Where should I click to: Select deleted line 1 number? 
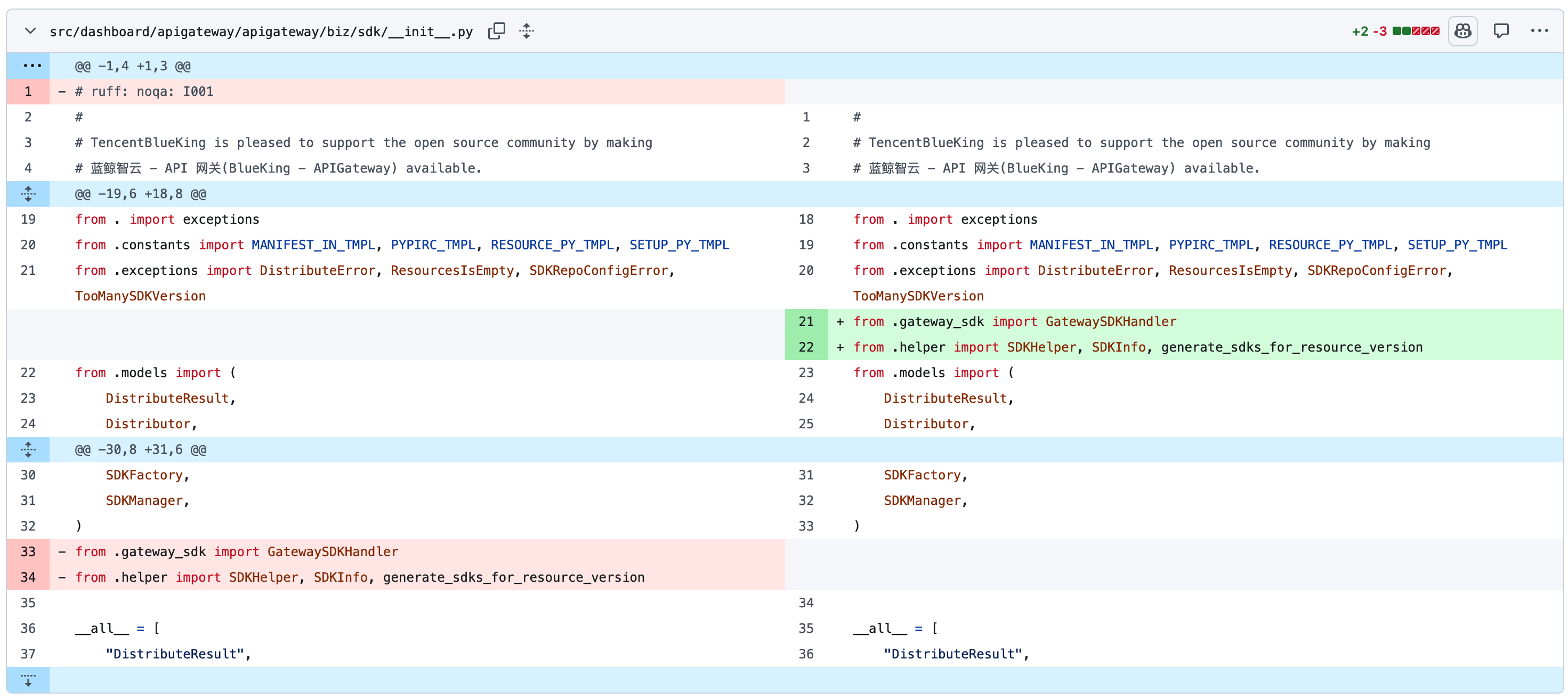(29, 91)
